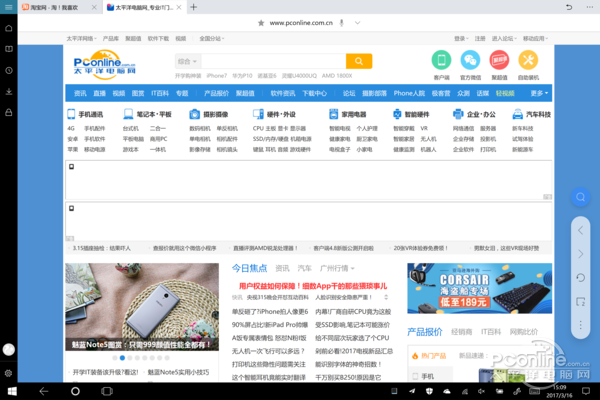
Task: Click the undo arrow at top right
Action: (569, 7)
